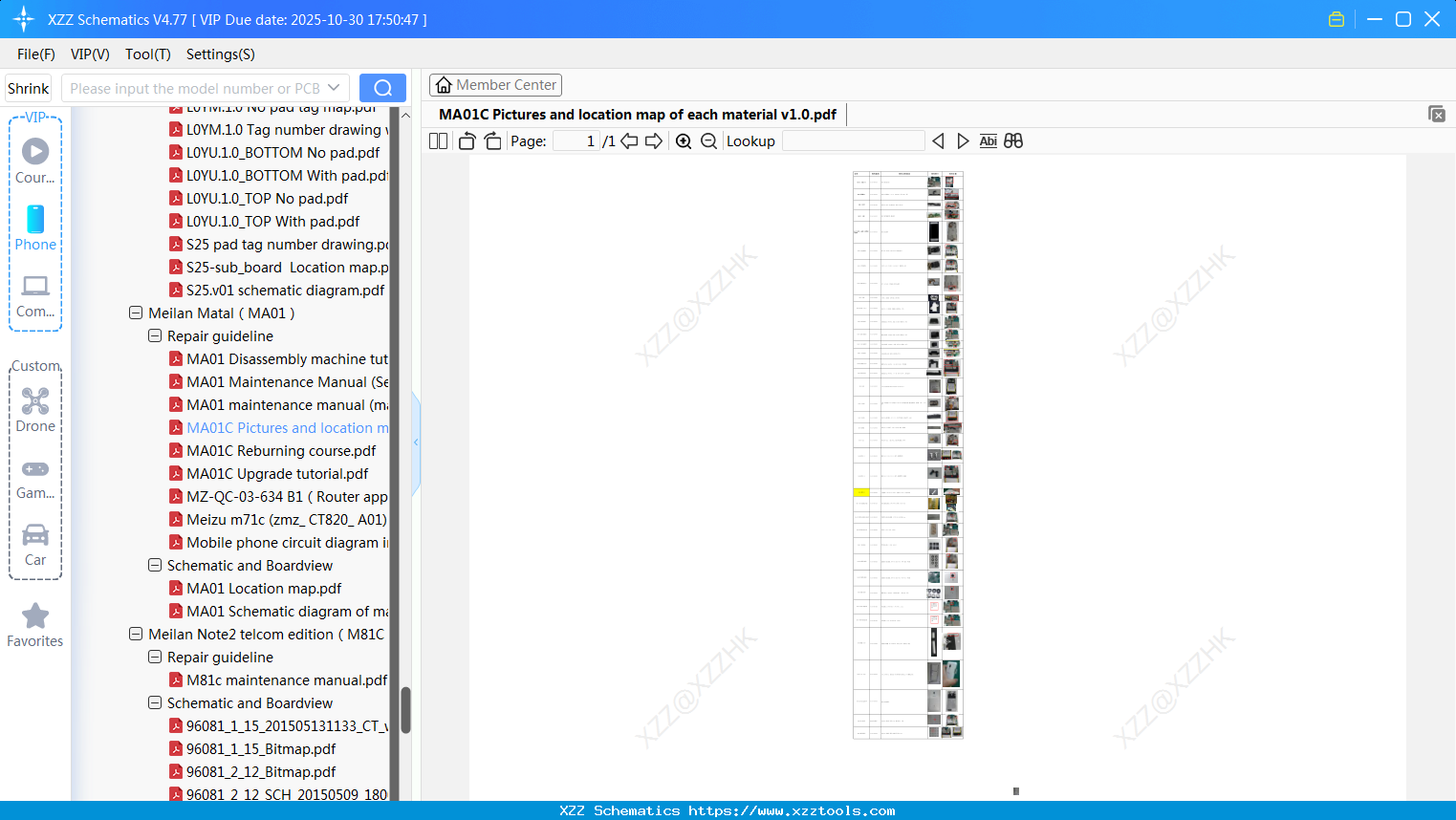Viewport: 1456px width, 820px height.
Task: Collapse the Meilan Note2 telcom edition node
Action: pyautogui.click(x=136, y=635)
